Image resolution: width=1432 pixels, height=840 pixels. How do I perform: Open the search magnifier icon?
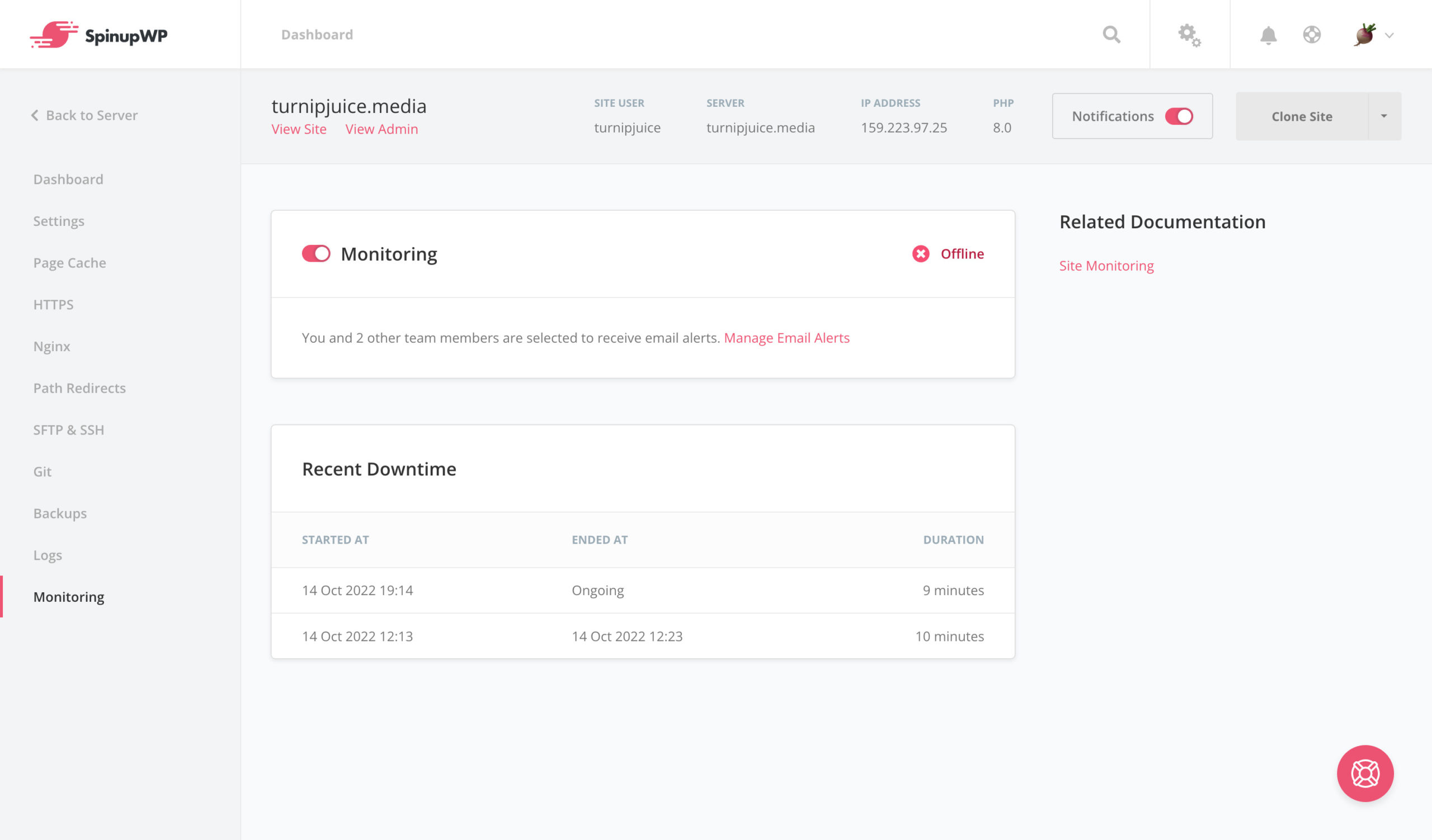coord(1111,35)
